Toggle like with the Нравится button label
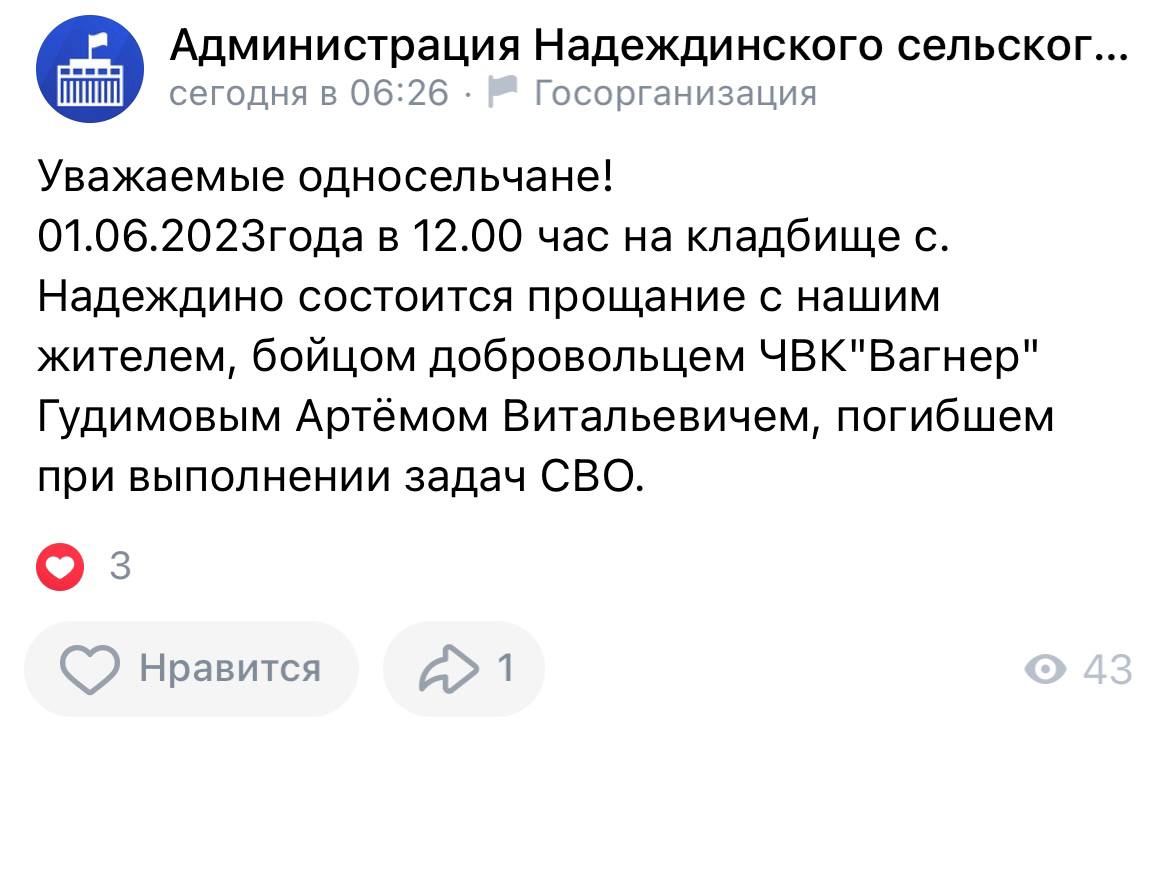Screen dimensions: 1170x882 230,668
